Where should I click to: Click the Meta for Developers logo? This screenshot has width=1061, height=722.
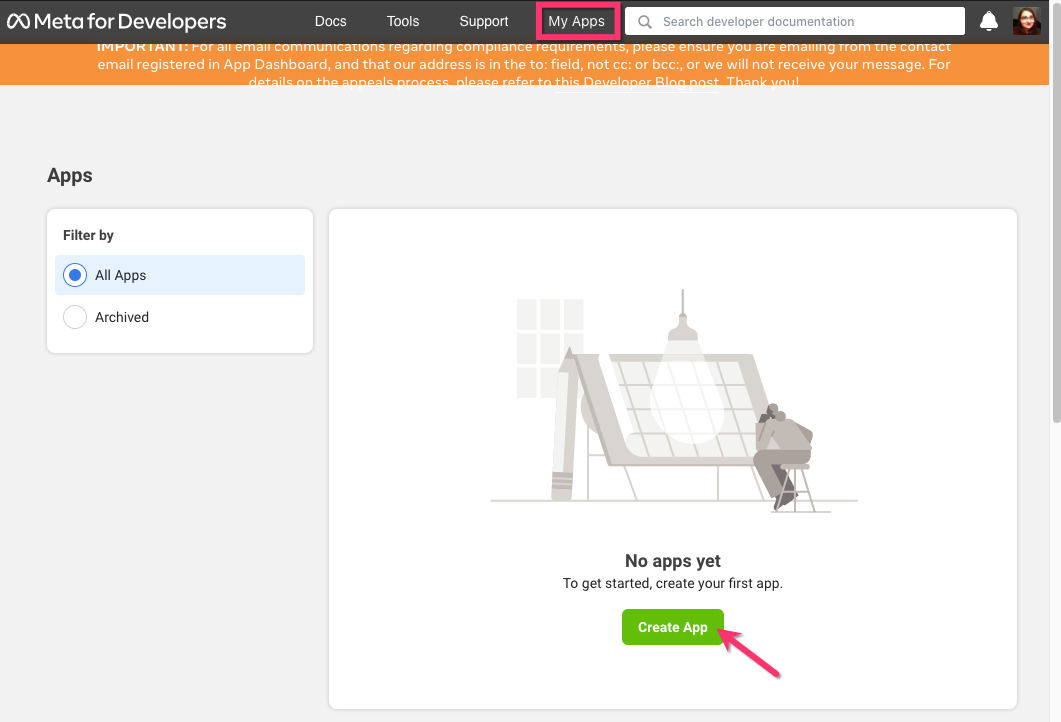pyautogui.click(x=116, y=22)
